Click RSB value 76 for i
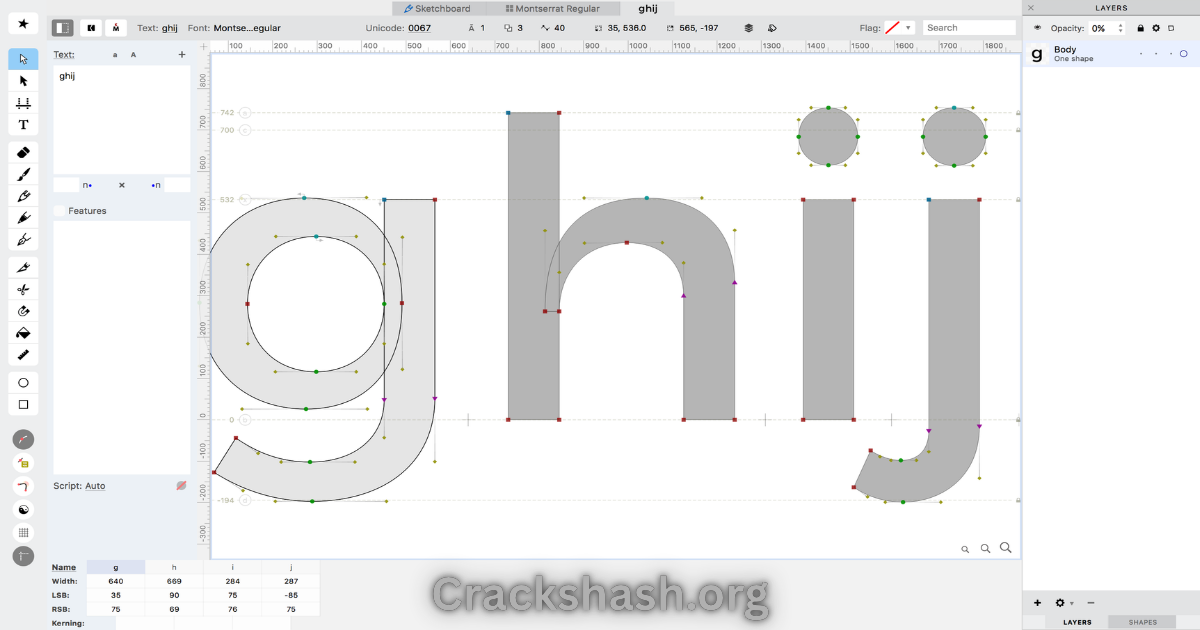 pyautogui.click(x=232, y=609)
